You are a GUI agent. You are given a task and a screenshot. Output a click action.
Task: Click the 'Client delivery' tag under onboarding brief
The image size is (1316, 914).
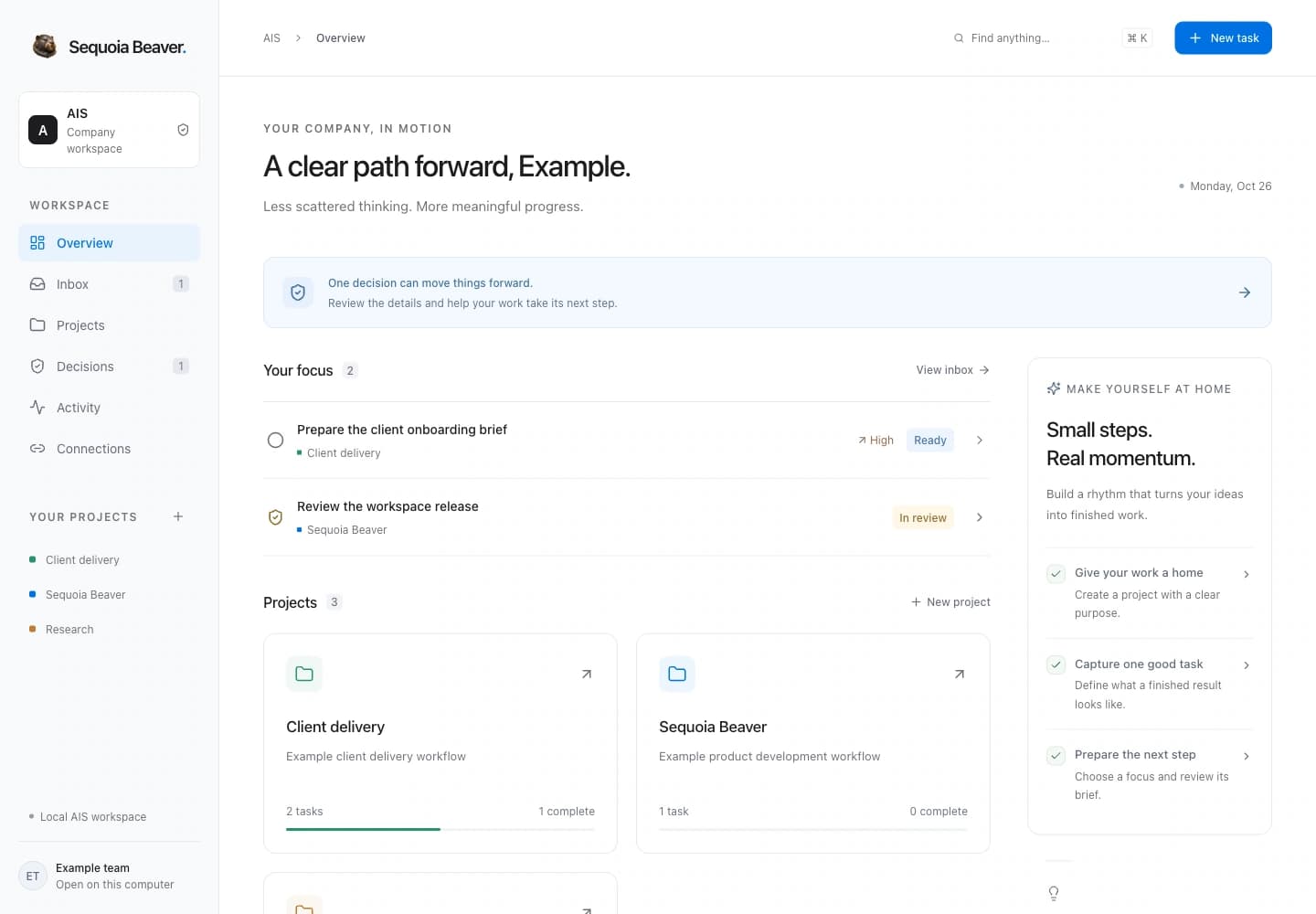point(339,453)
